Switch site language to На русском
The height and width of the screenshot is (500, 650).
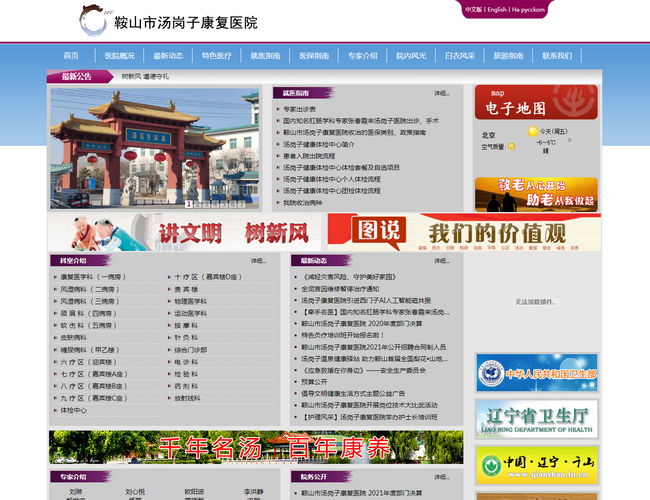tap(529, 10)
